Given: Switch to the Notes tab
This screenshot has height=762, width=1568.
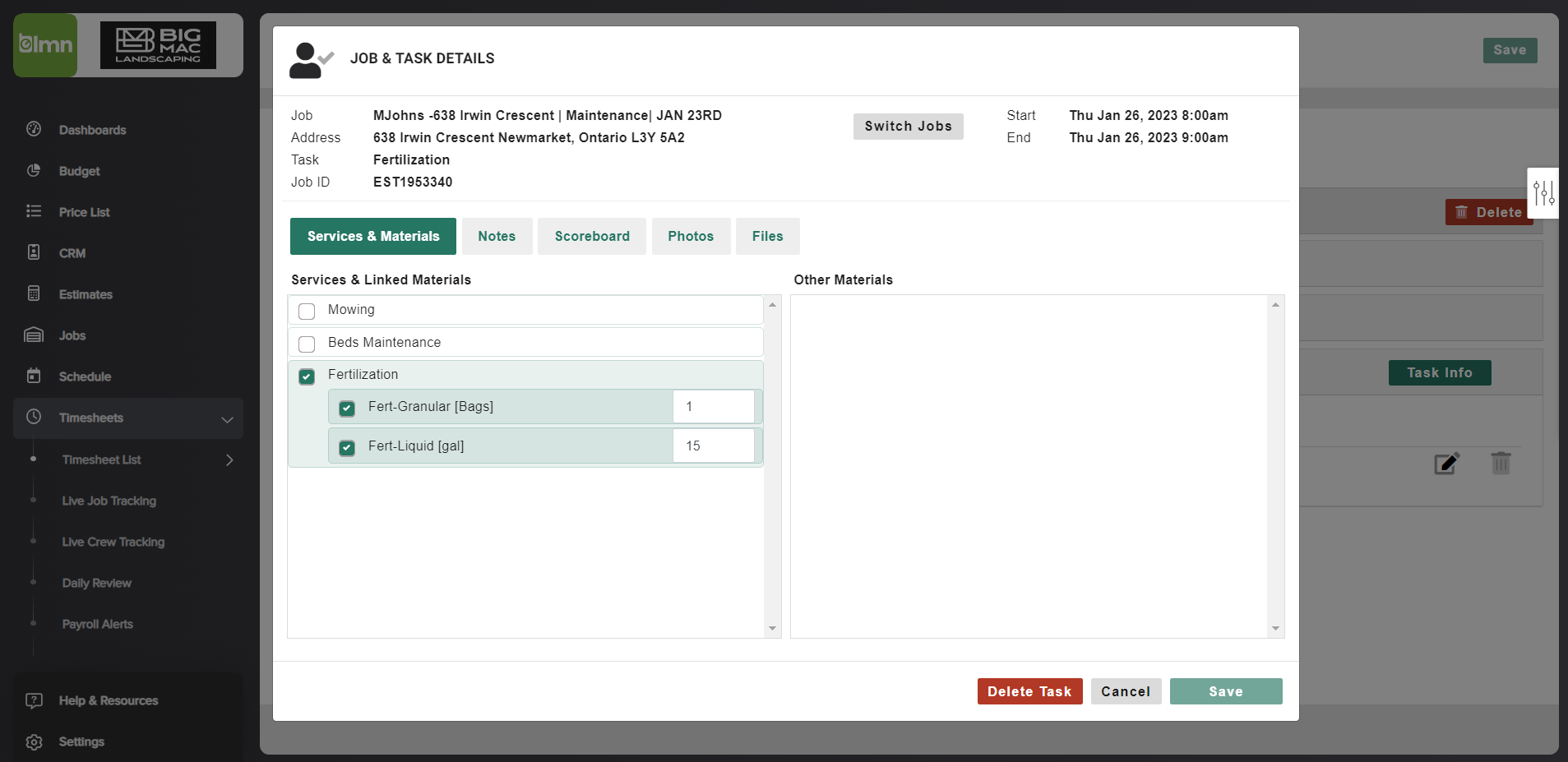Looking at the screenshot, I should point(497,236).
